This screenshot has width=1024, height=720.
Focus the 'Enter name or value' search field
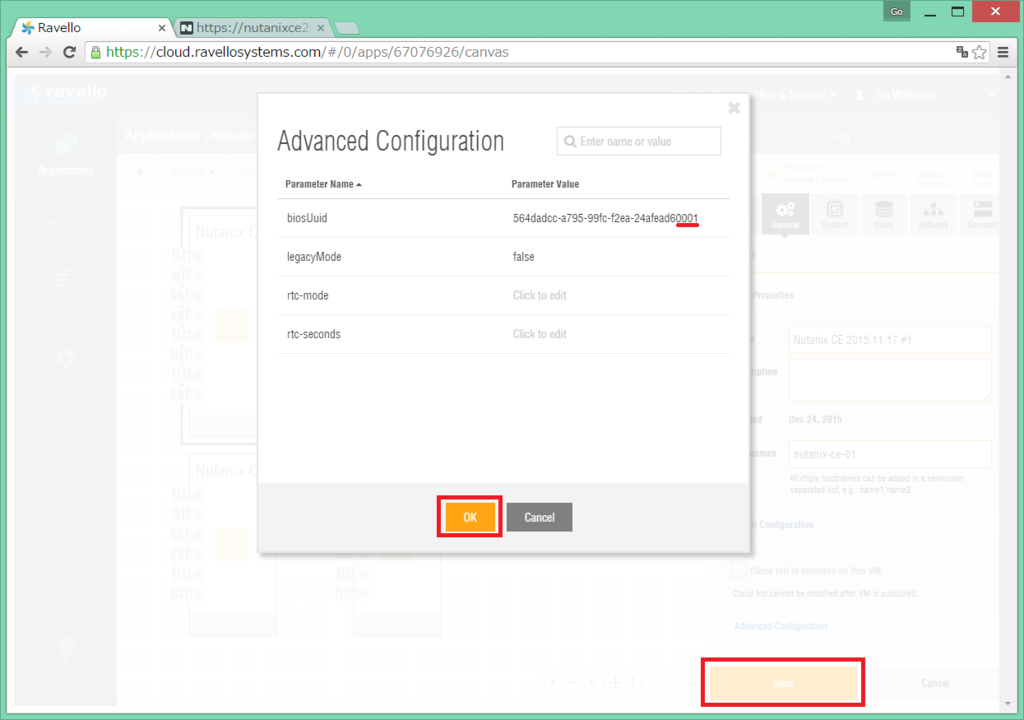tap(639, 141)
